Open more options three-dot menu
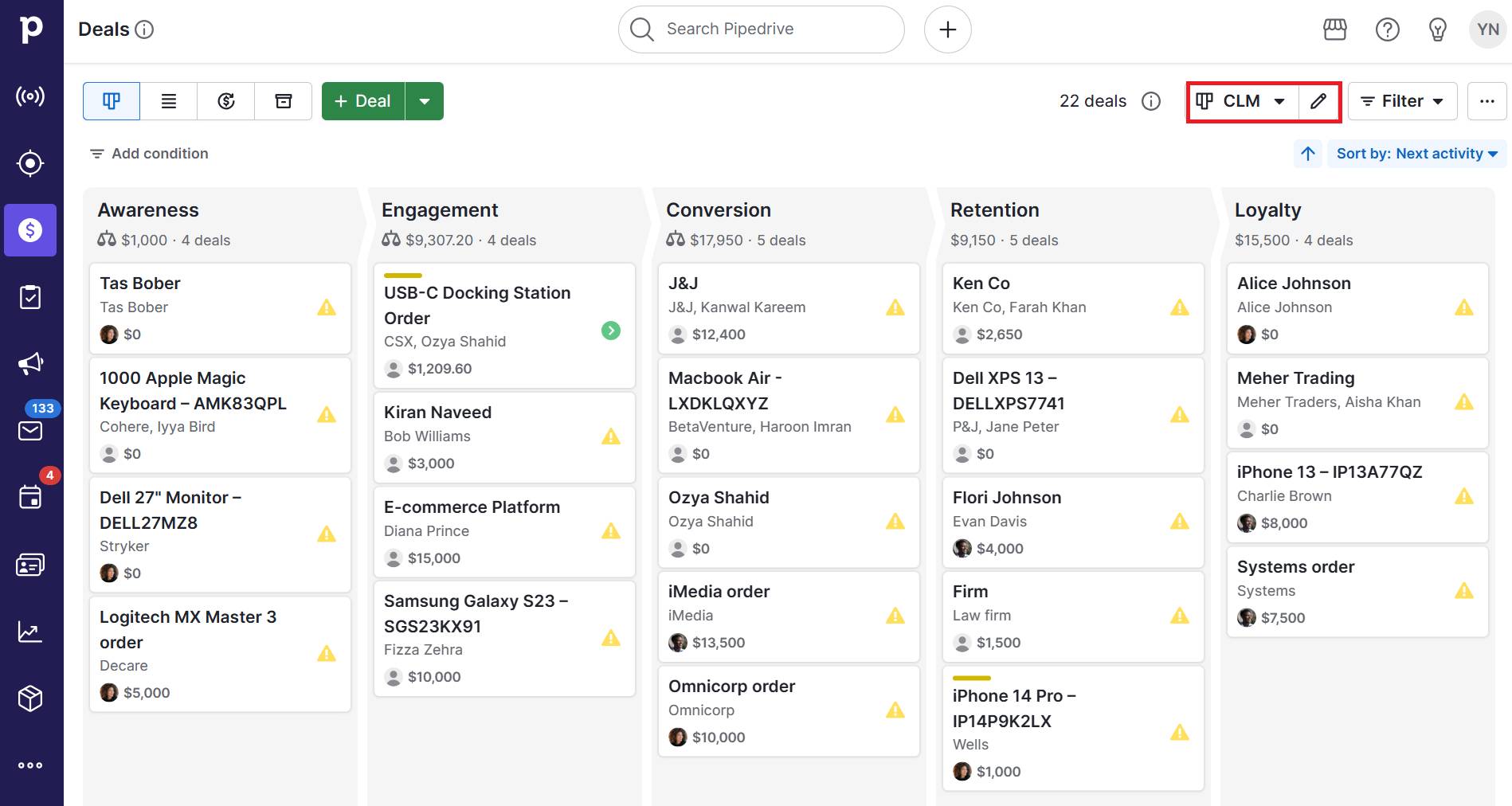The width and height of the screenshot is (1512, 806). click(x=1487, y=101)
